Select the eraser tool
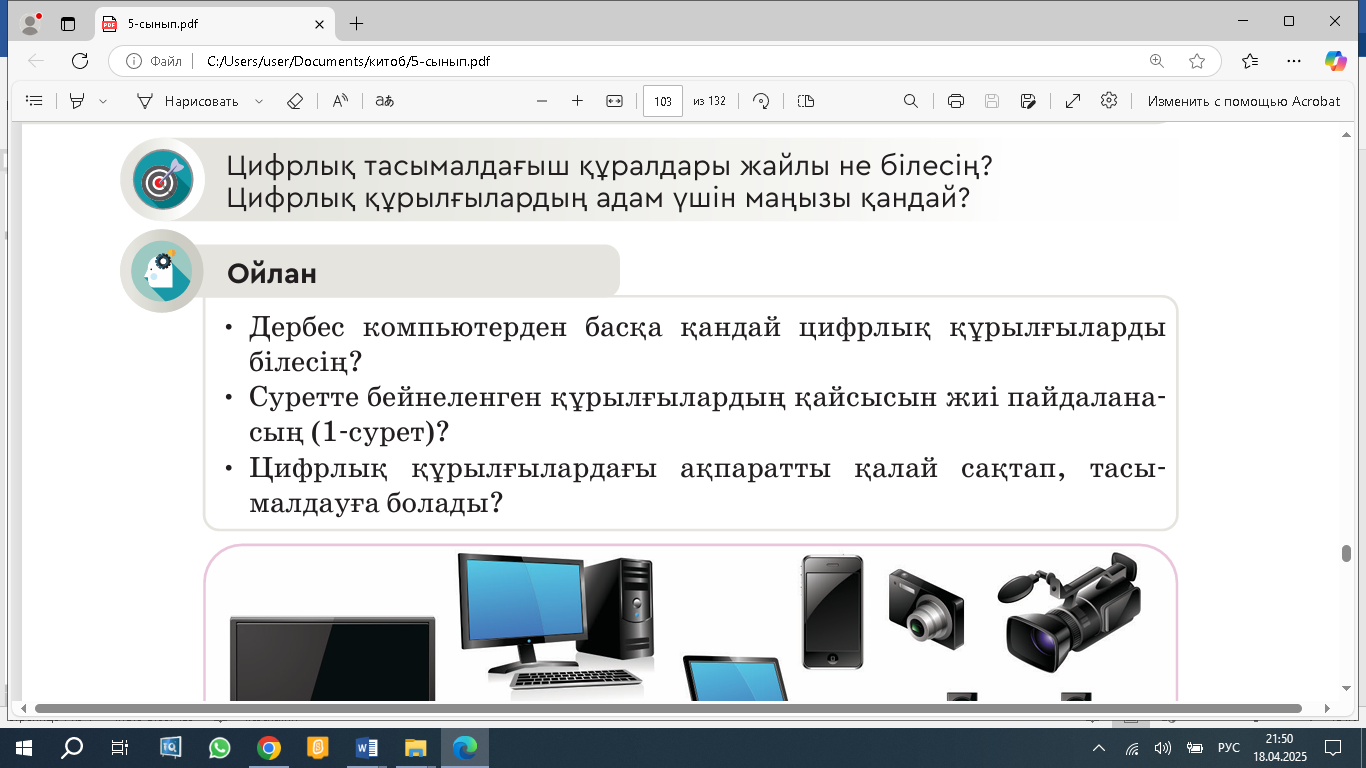This screenshot has width=1366, height=768. [294, 101]
